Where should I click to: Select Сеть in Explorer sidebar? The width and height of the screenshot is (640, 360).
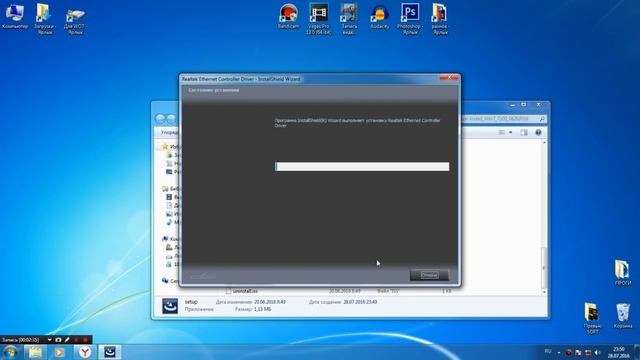tap(170, 281)
